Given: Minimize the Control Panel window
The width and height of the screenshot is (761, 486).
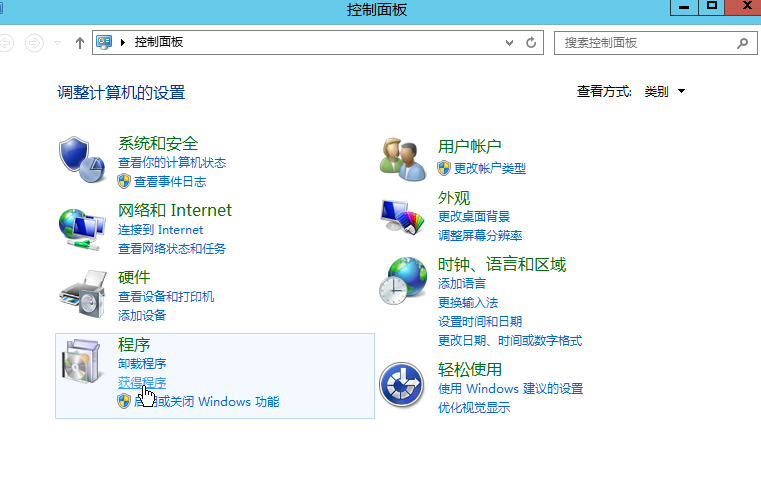Looking at the screenshot, I should 684,7.
